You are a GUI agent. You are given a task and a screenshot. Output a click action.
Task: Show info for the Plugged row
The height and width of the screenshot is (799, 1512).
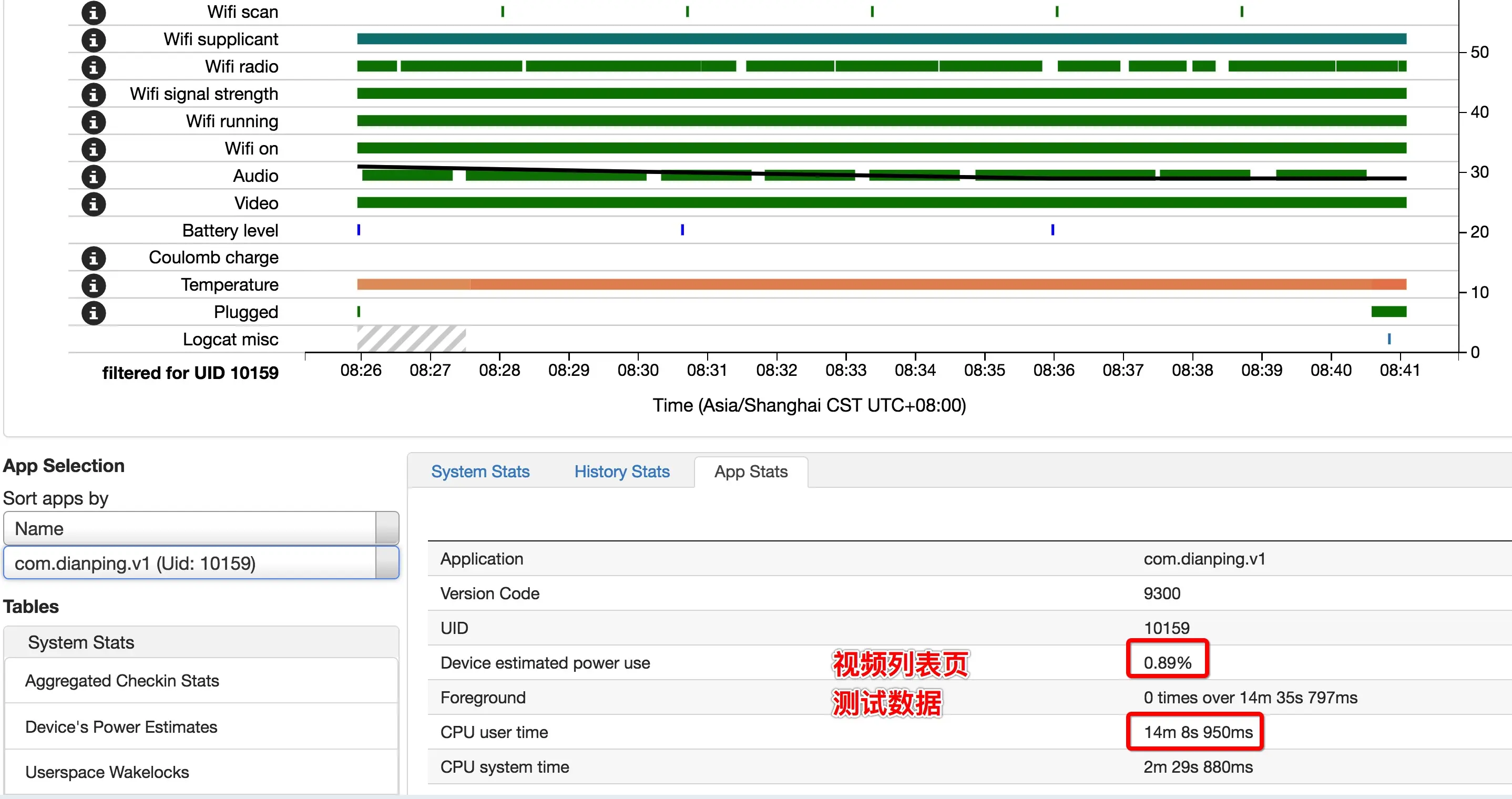tap(94, 312)
